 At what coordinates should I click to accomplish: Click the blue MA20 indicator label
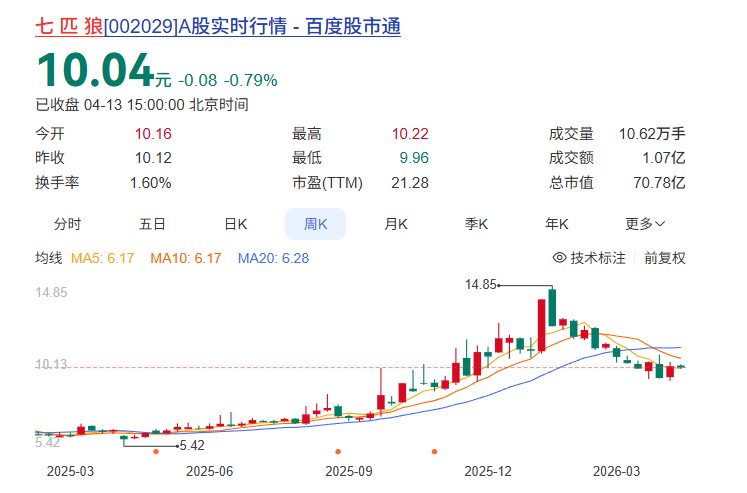[x=273, y=258]
